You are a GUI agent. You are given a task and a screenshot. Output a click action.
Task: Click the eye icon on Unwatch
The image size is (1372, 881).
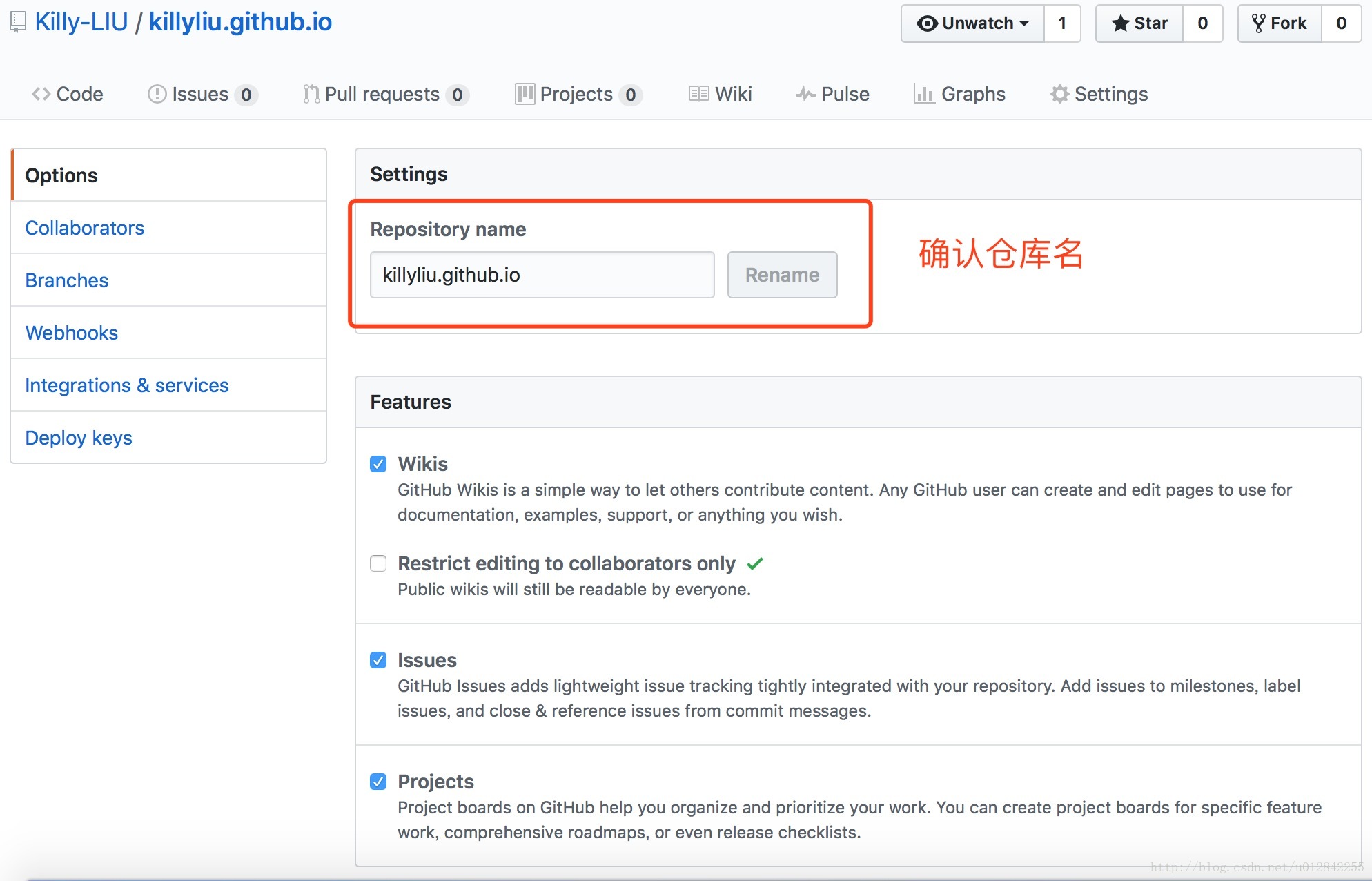click(x=927, y=23)
